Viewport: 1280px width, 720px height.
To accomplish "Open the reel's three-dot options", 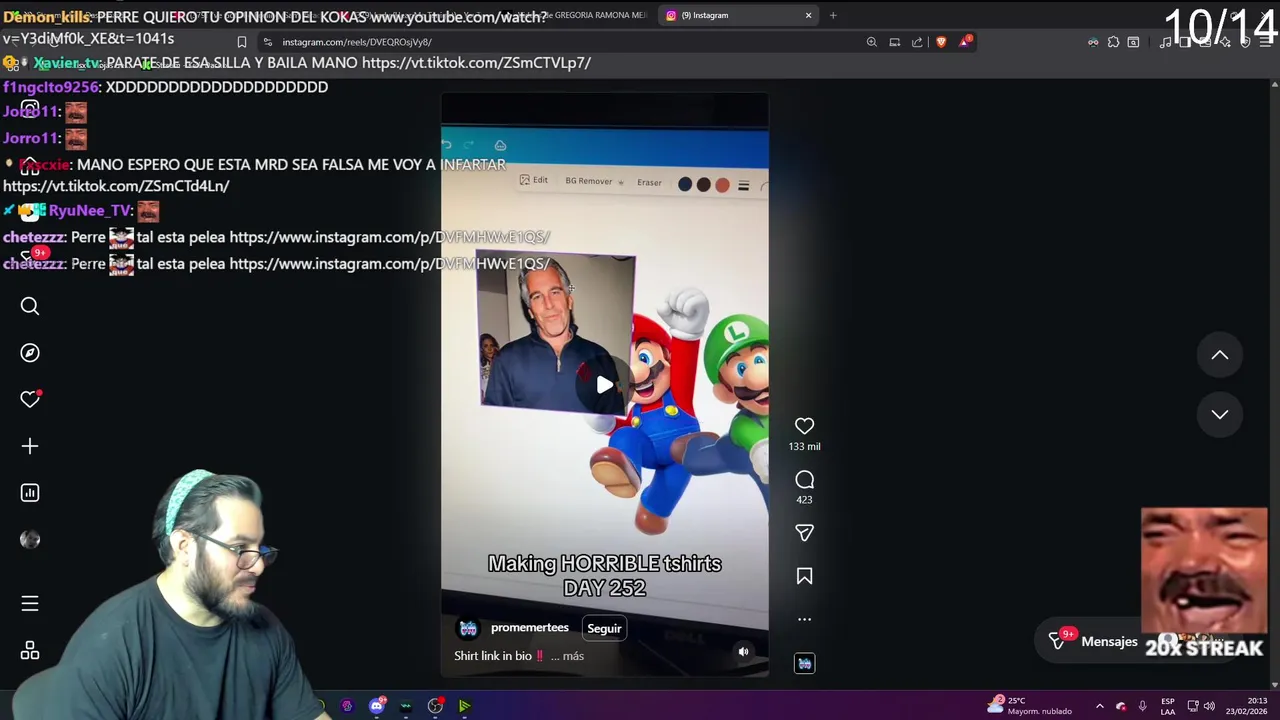I will click(x=804, y=619).
